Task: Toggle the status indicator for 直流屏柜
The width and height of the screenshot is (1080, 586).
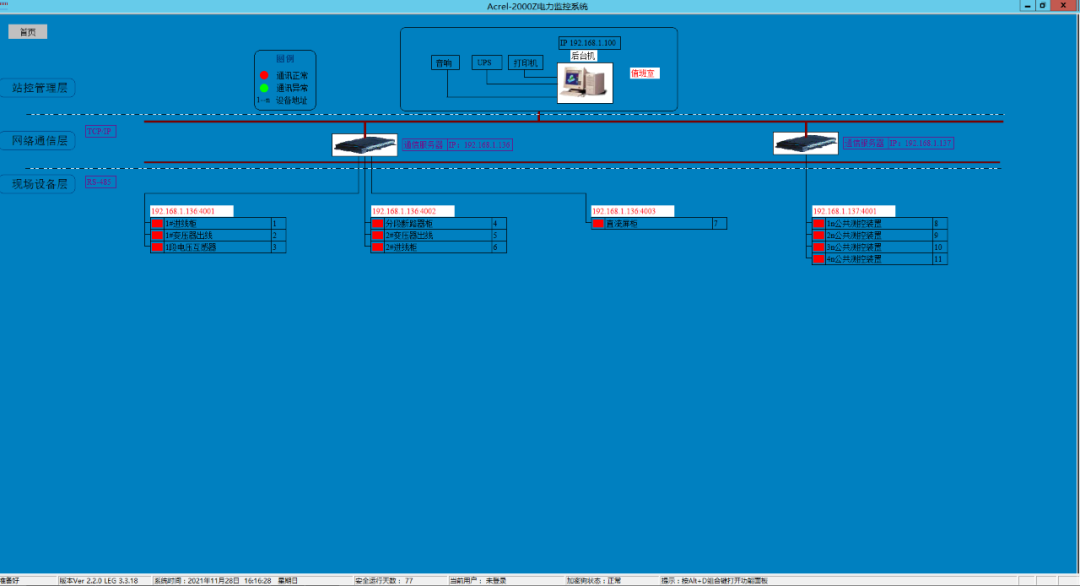Action: [598, 223]
